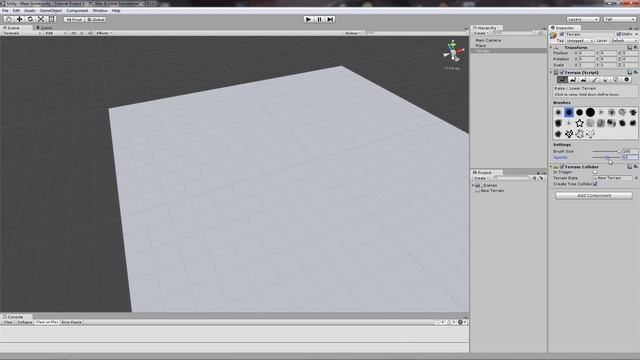
Task: Select Main Camera in Hierarchy
Action: 488,40
